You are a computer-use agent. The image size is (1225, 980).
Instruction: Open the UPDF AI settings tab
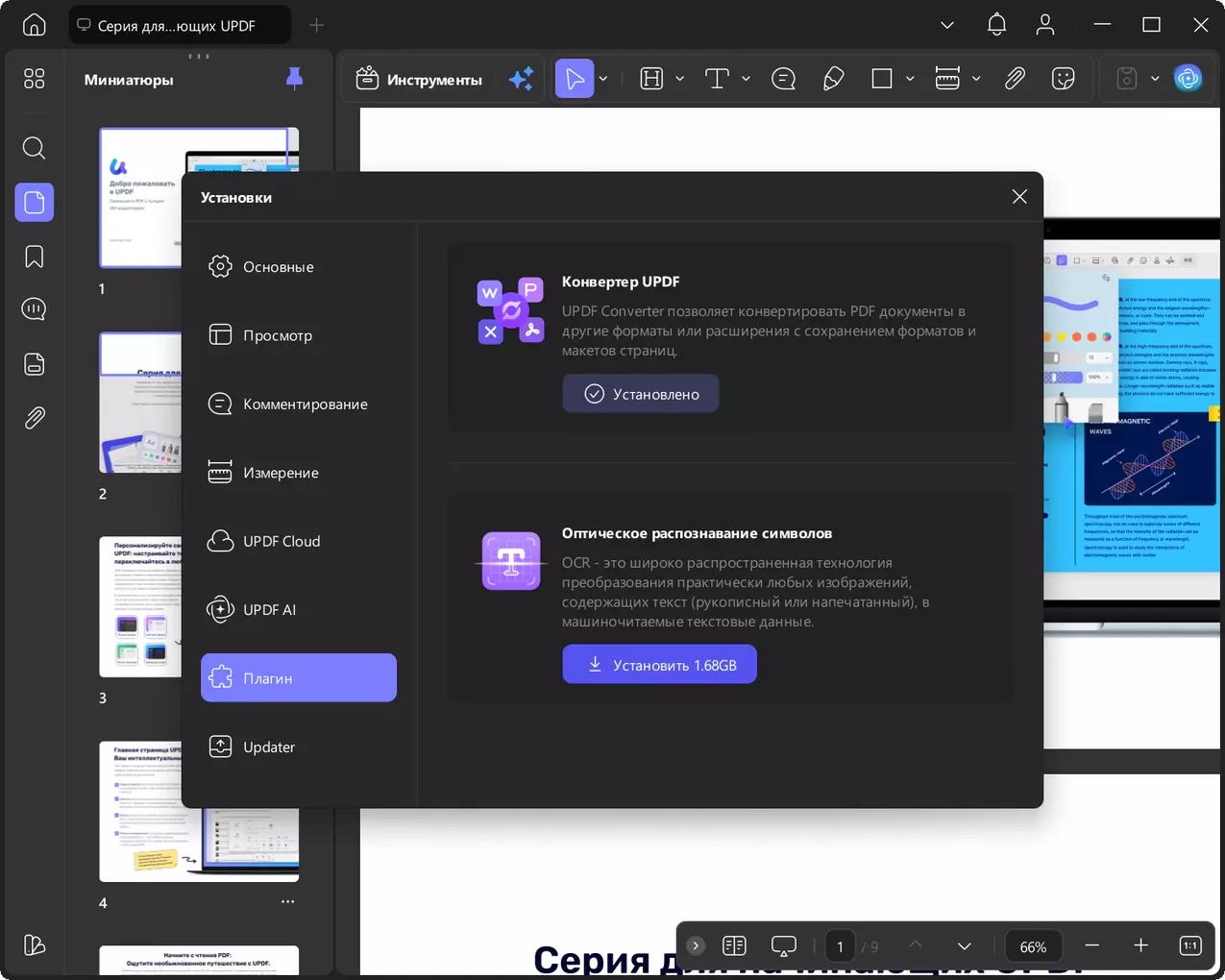pos(299,609)
